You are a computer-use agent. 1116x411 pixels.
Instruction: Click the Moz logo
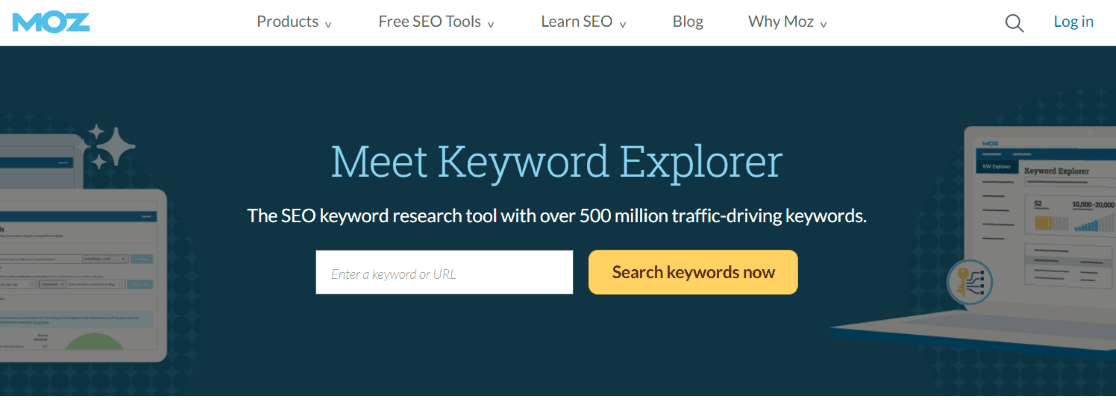[x=51, y=22]
